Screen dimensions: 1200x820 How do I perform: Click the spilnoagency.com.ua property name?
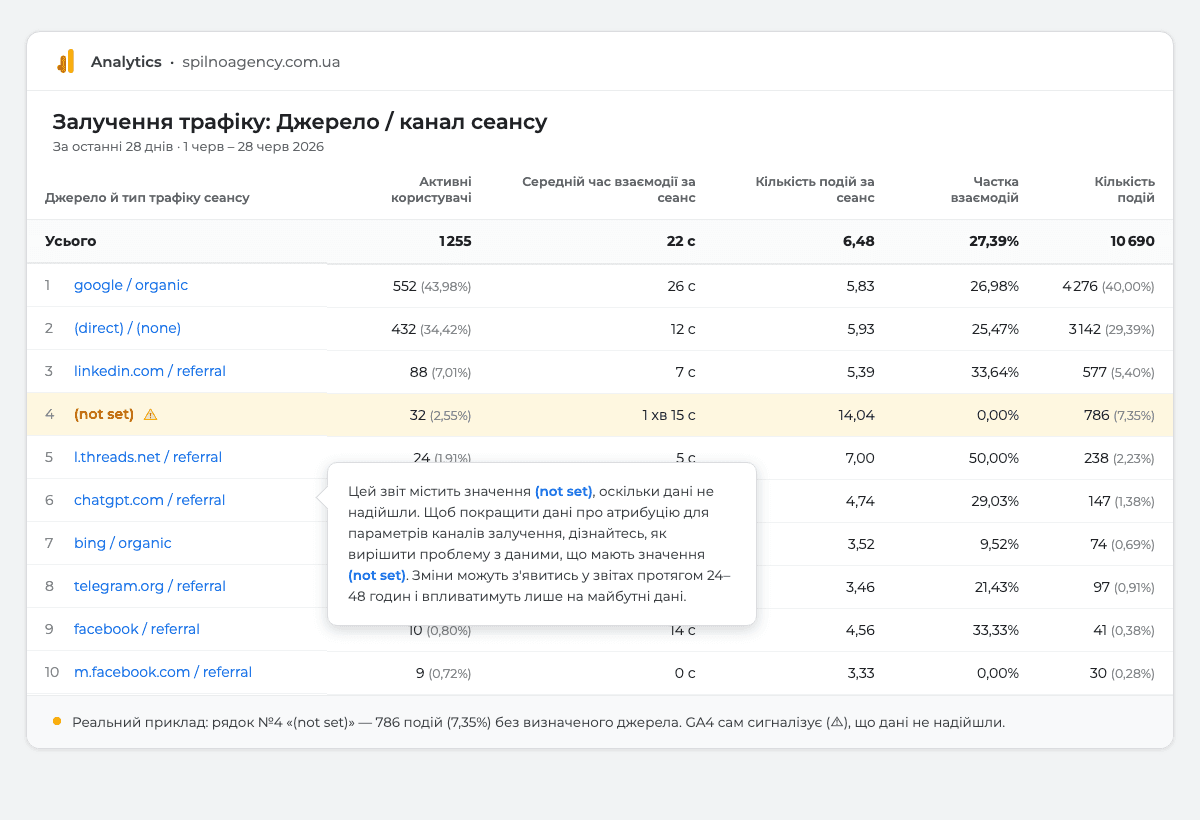point(261,62)
